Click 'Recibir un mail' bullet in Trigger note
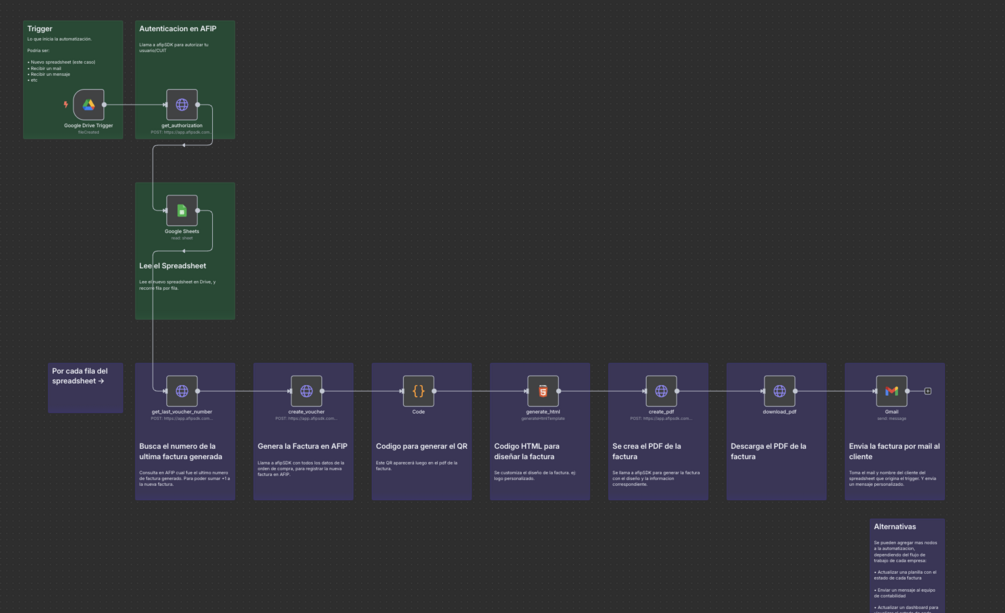The image size is (1005, 613). (x=45, y=68)
